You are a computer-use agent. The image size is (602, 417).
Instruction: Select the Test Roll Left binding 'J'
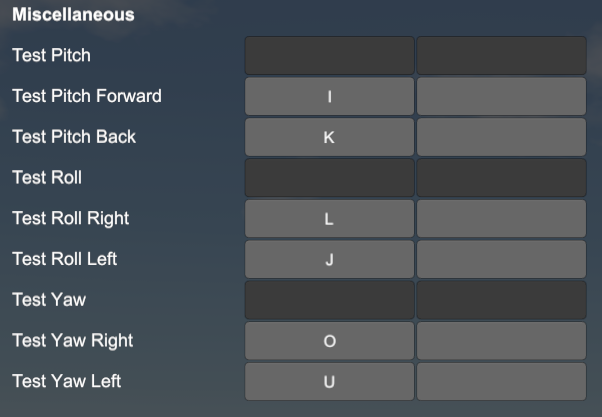tap(329, 259)
